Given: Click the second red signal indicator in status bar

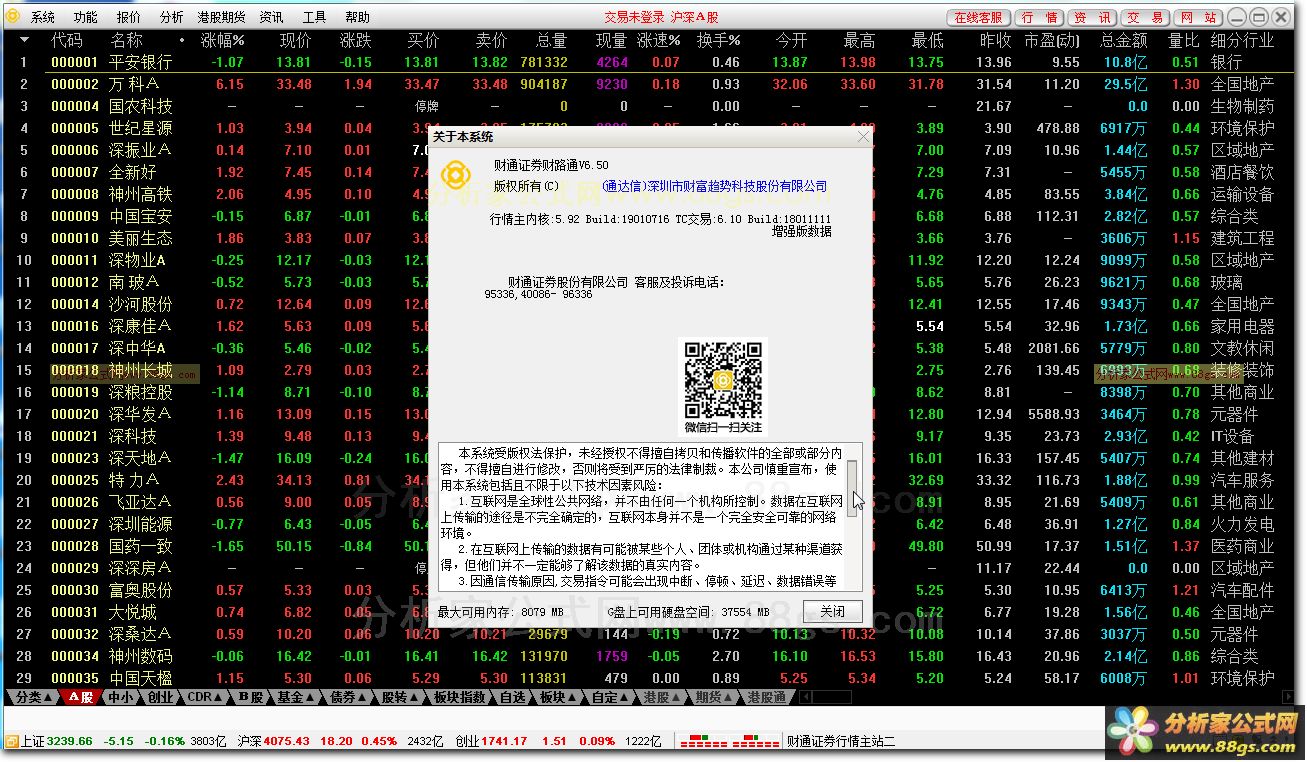Looking at the screenshot, I should pos(756,742).
